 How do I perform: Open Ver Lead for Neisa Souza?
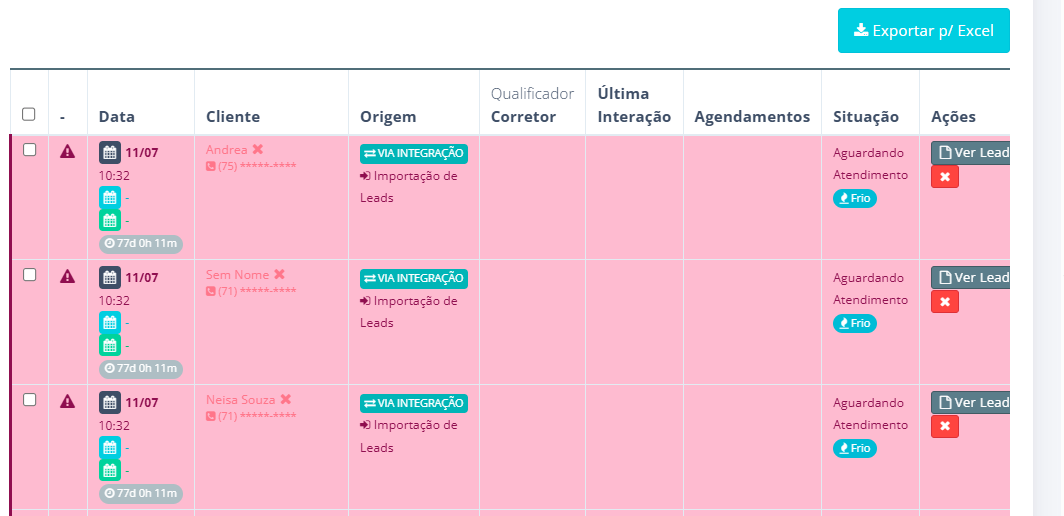coord(972,402)
